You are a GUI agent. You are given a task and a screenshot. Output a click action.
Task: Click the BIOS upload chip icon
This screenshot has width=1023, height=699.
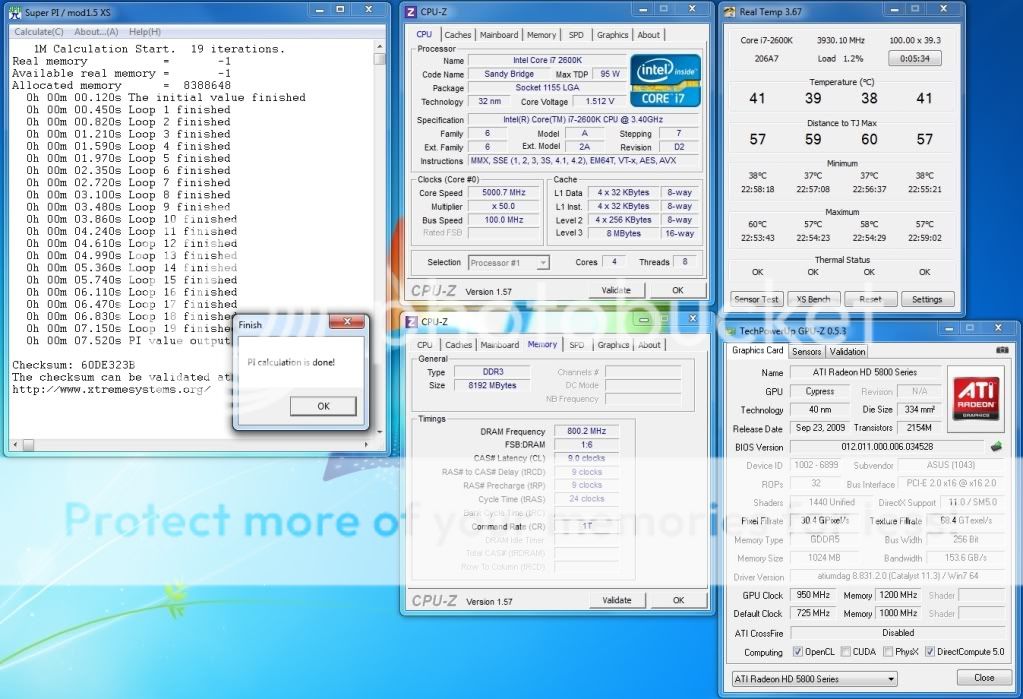coord(996,447)
